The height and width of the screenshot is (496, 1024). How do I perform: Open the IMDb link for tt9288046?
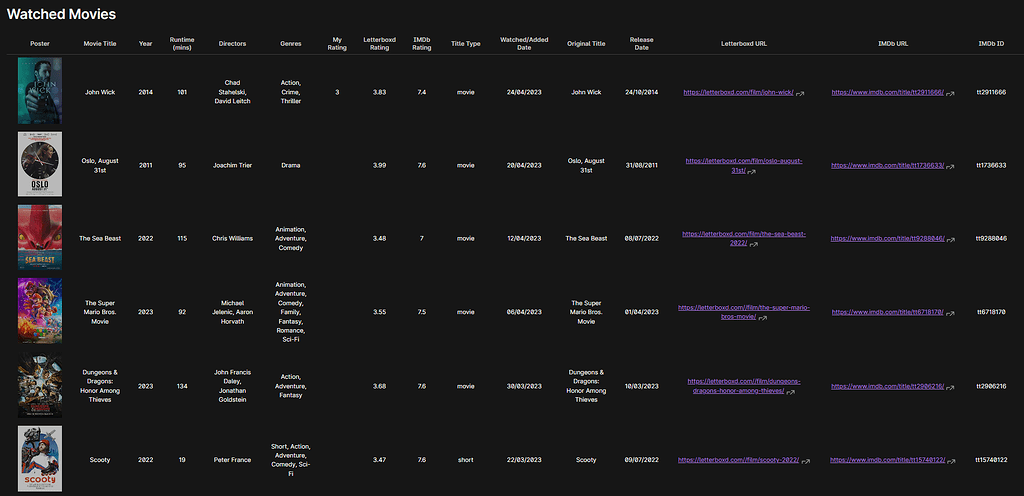coord(887,239)
